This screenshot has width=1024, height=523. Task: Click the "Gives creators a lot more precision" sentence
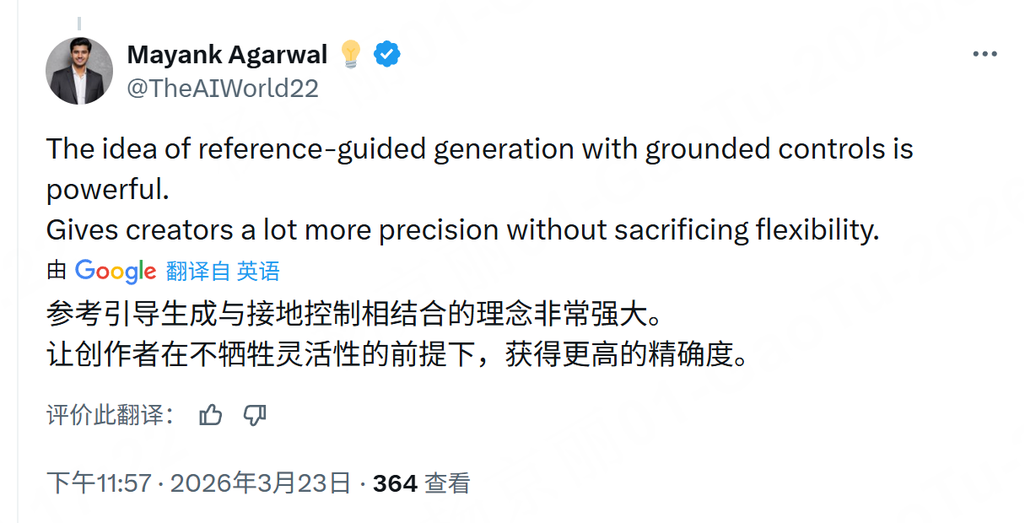(x=462, y=229)
